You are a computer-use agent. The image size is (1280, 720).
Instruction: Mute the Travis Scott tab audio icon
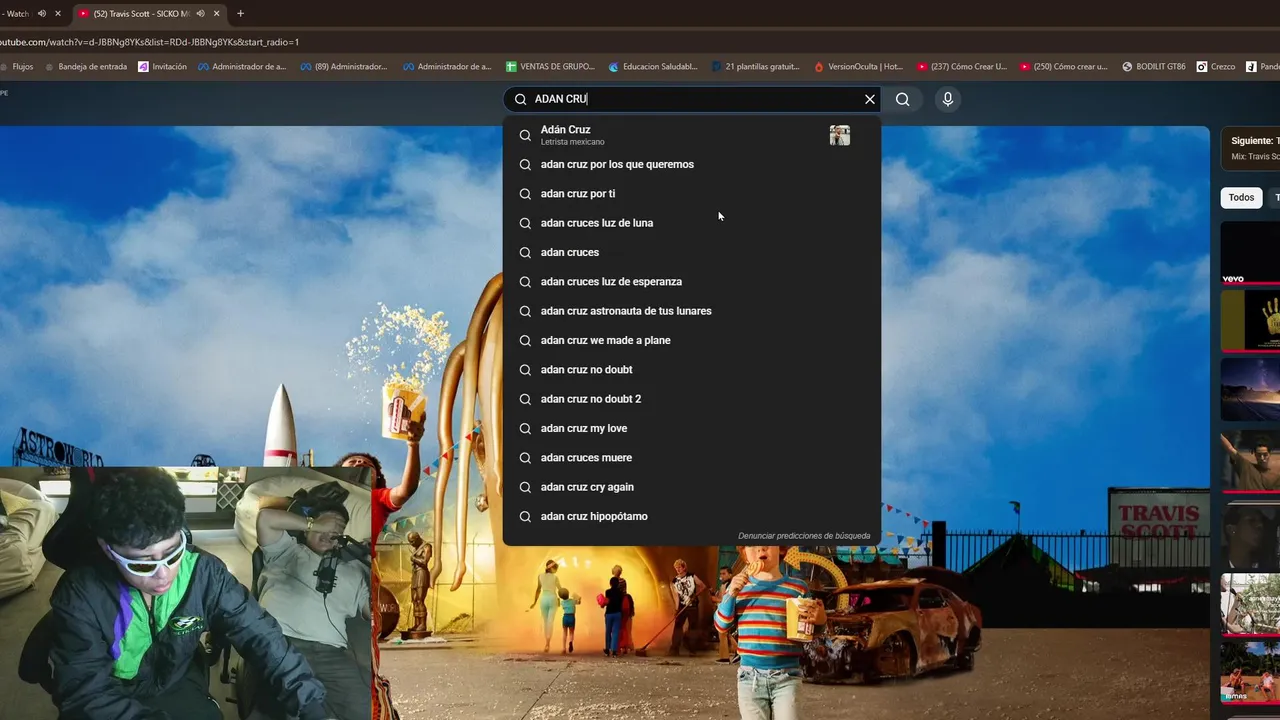point(201,13)
